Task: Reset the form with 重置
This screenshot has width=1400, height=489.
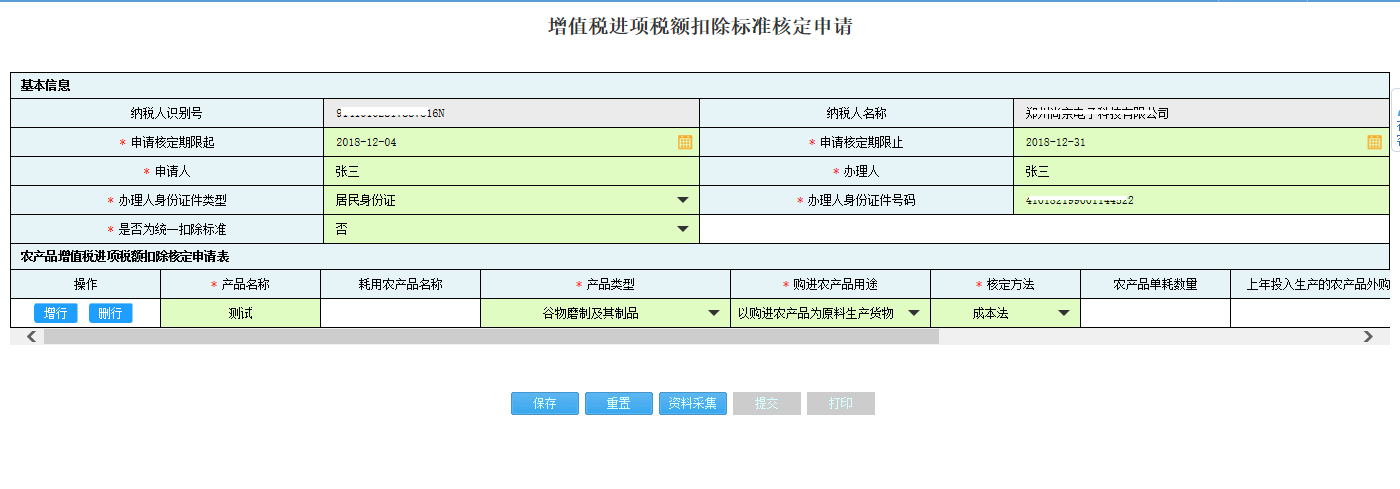Action: [x=618, y=404]
